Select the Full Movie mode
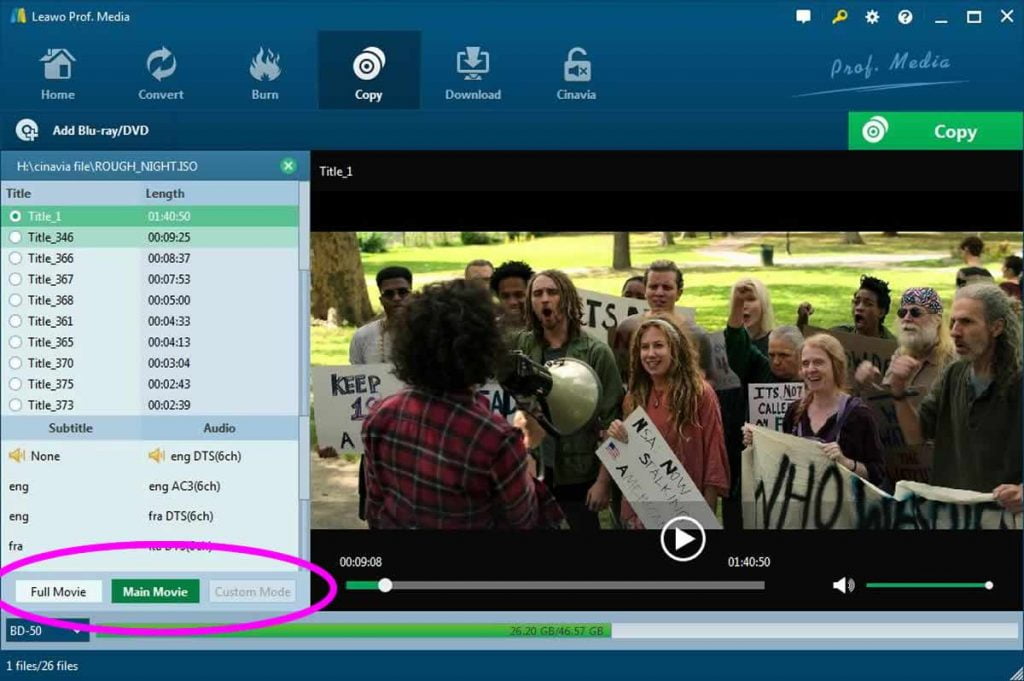Viewport: 1024px width, 681px height. [58, 592]
